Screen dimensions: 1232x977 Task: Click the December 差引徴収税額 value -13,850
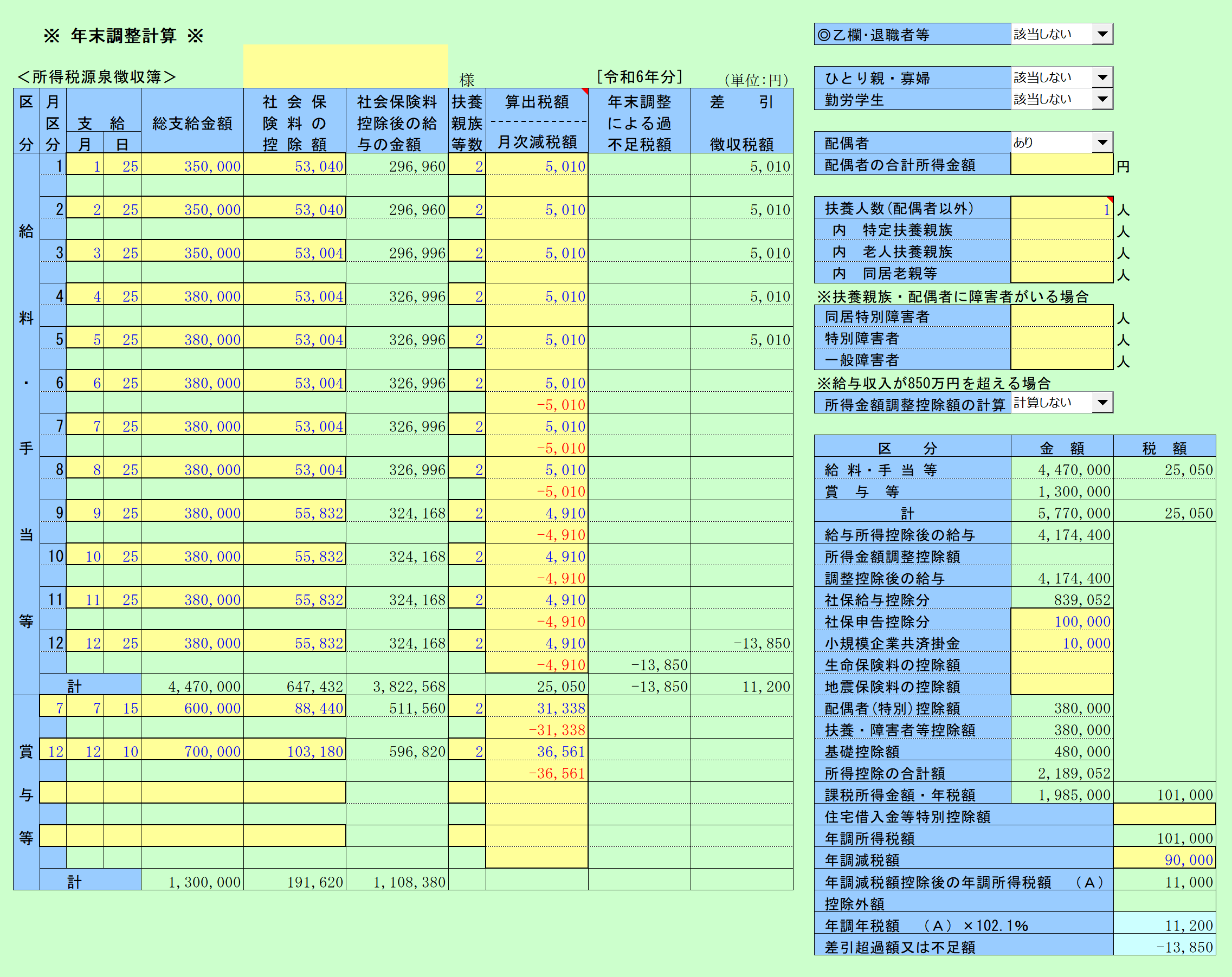point(741,642)
